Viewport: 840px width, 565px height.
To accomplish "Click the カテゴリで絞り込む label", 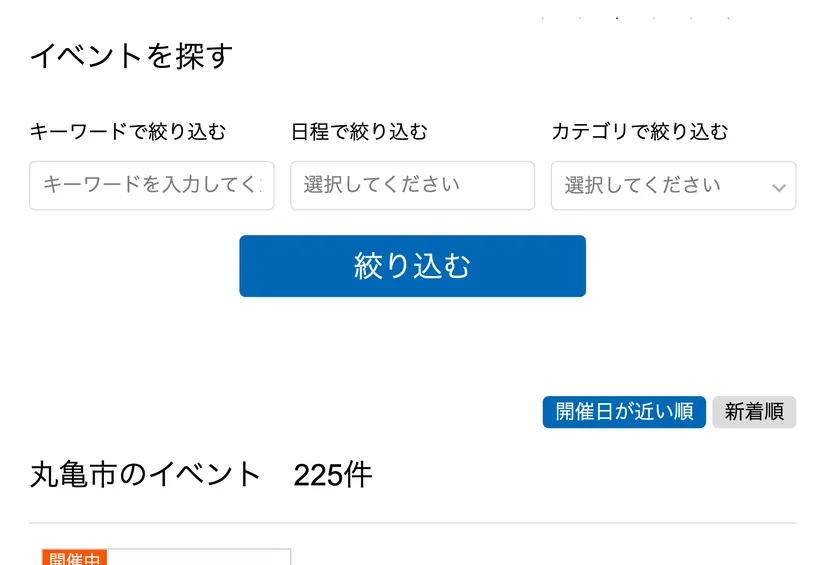I will point(640,131).
